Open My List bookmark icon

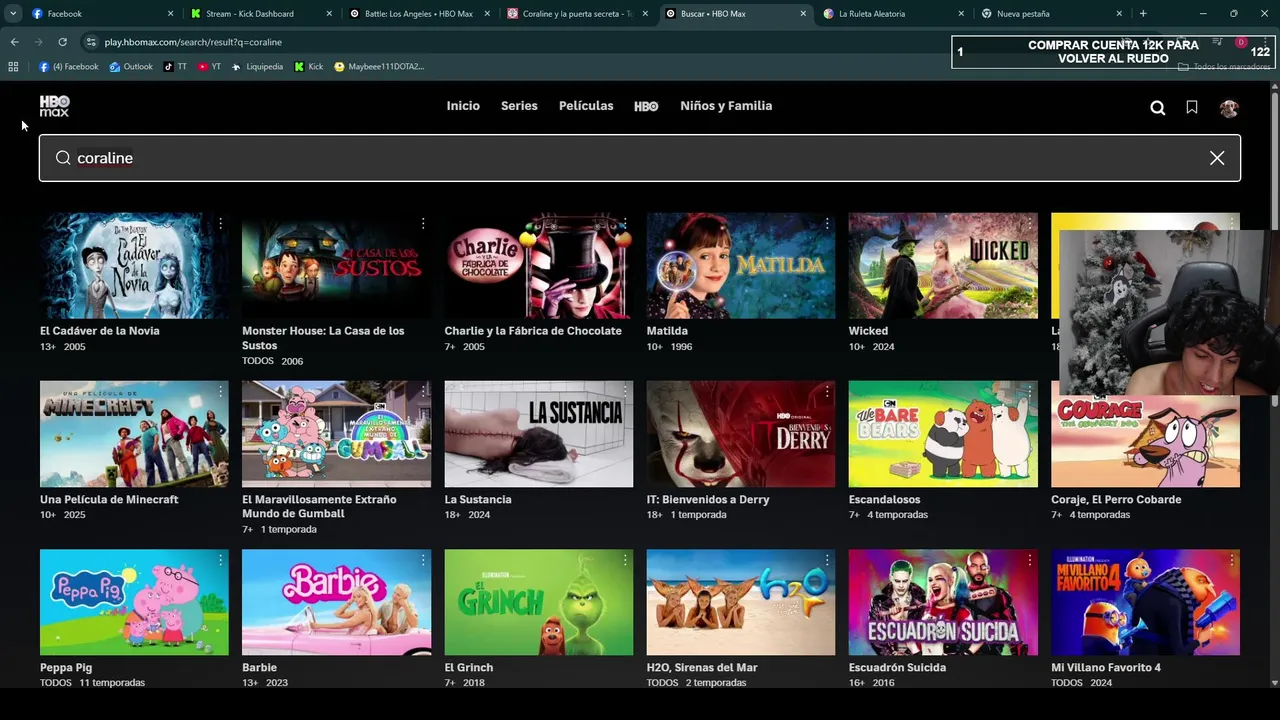(1192, 107)
